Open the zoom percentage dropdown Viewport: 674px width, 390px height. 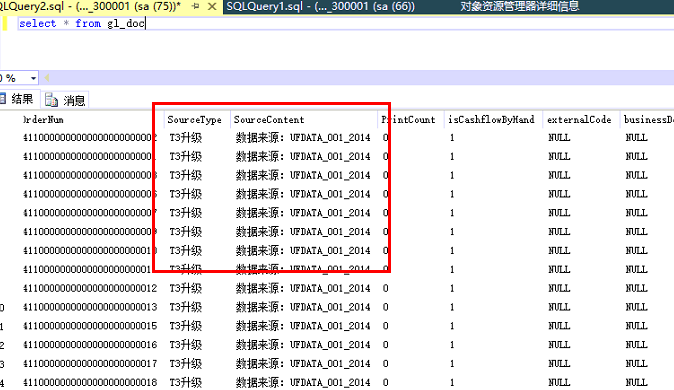pos(33,78)
